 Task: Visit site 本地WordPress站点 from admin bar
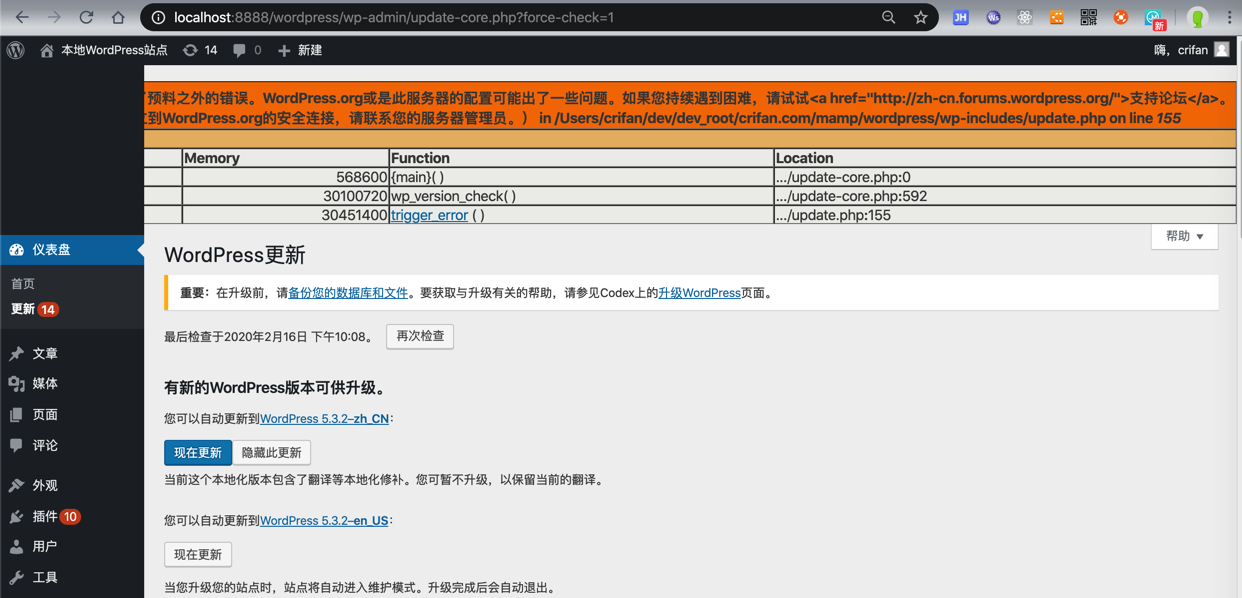[x=103, y=50]
